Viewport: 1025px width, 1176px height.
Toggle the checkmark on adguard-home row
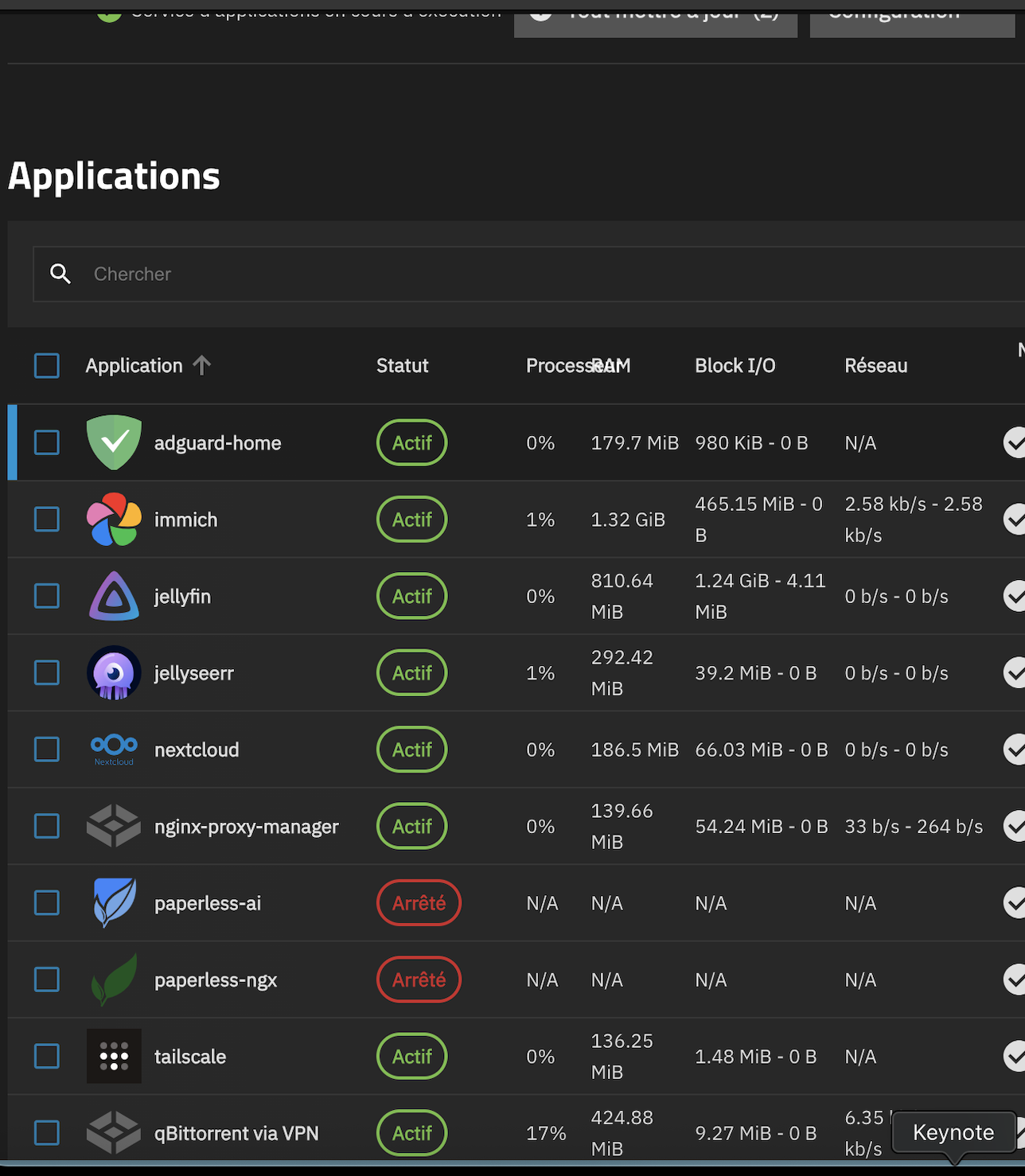(x=1016, y=442)
